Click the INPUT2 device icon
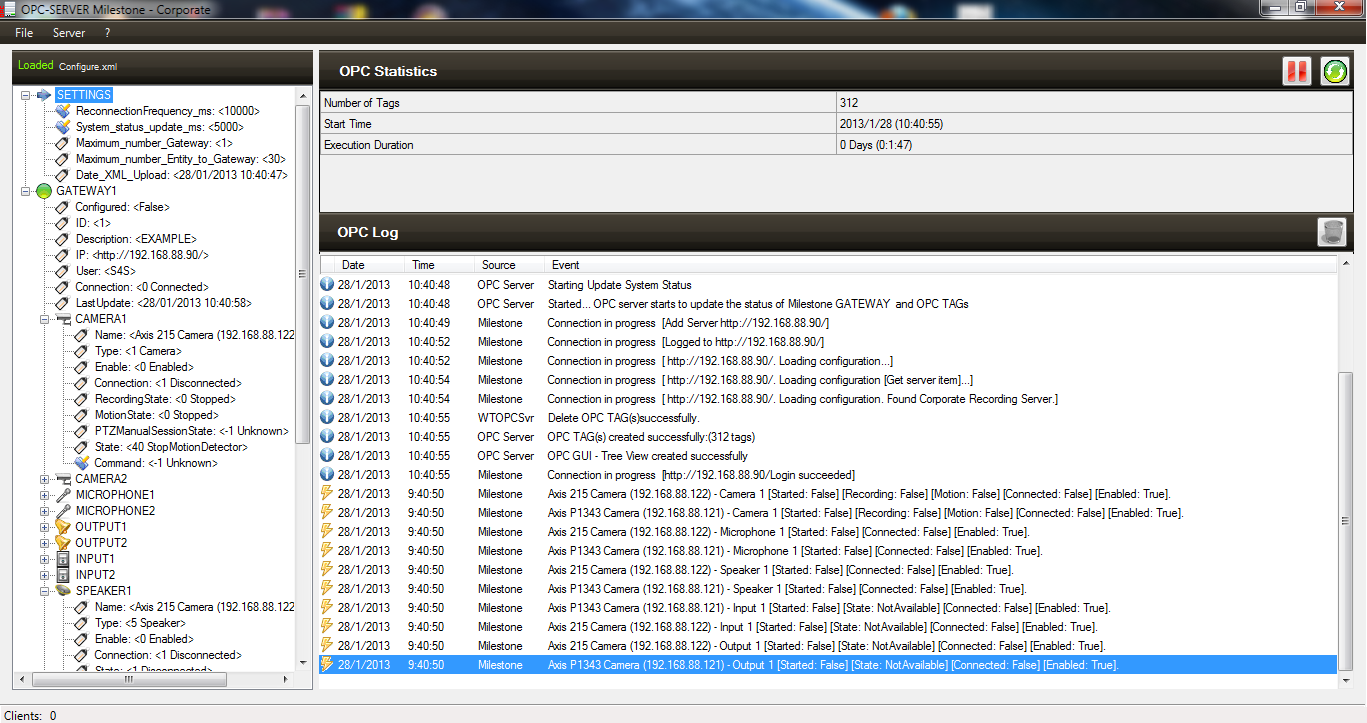Image resolution: width=1367 pixels, height=723 pixels. pyautogui.click(x=63, y=575)
